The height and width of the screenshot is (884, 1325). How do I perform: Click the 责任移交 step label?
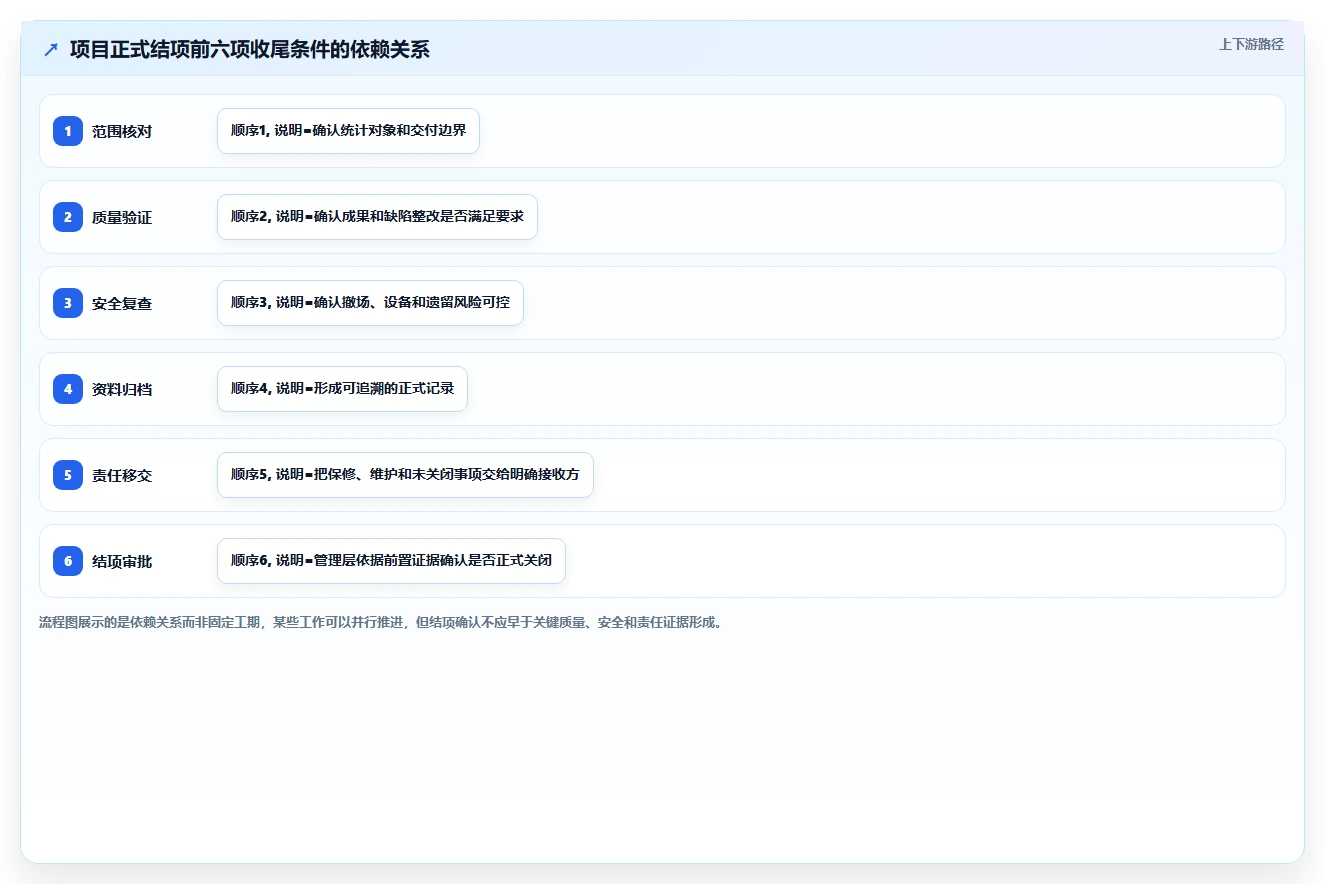[x=122, y=475]
